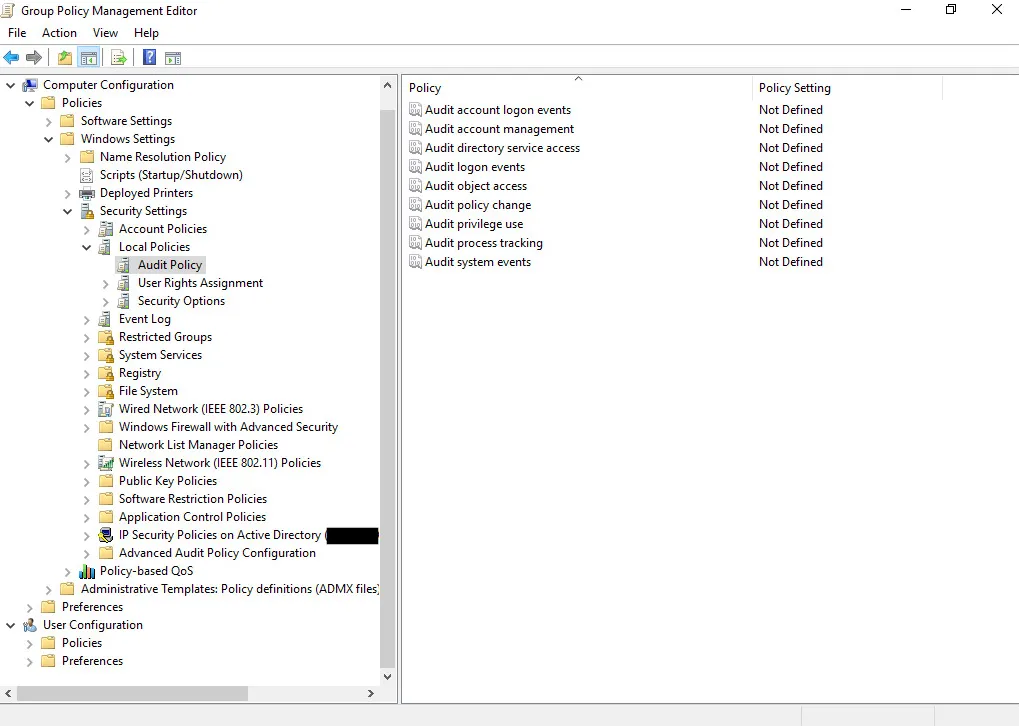Click the Export List toolbar icon
Image resolution: width=1019 pixels, height=726 pixels.
pyautogui.click(x=119, y=57)
